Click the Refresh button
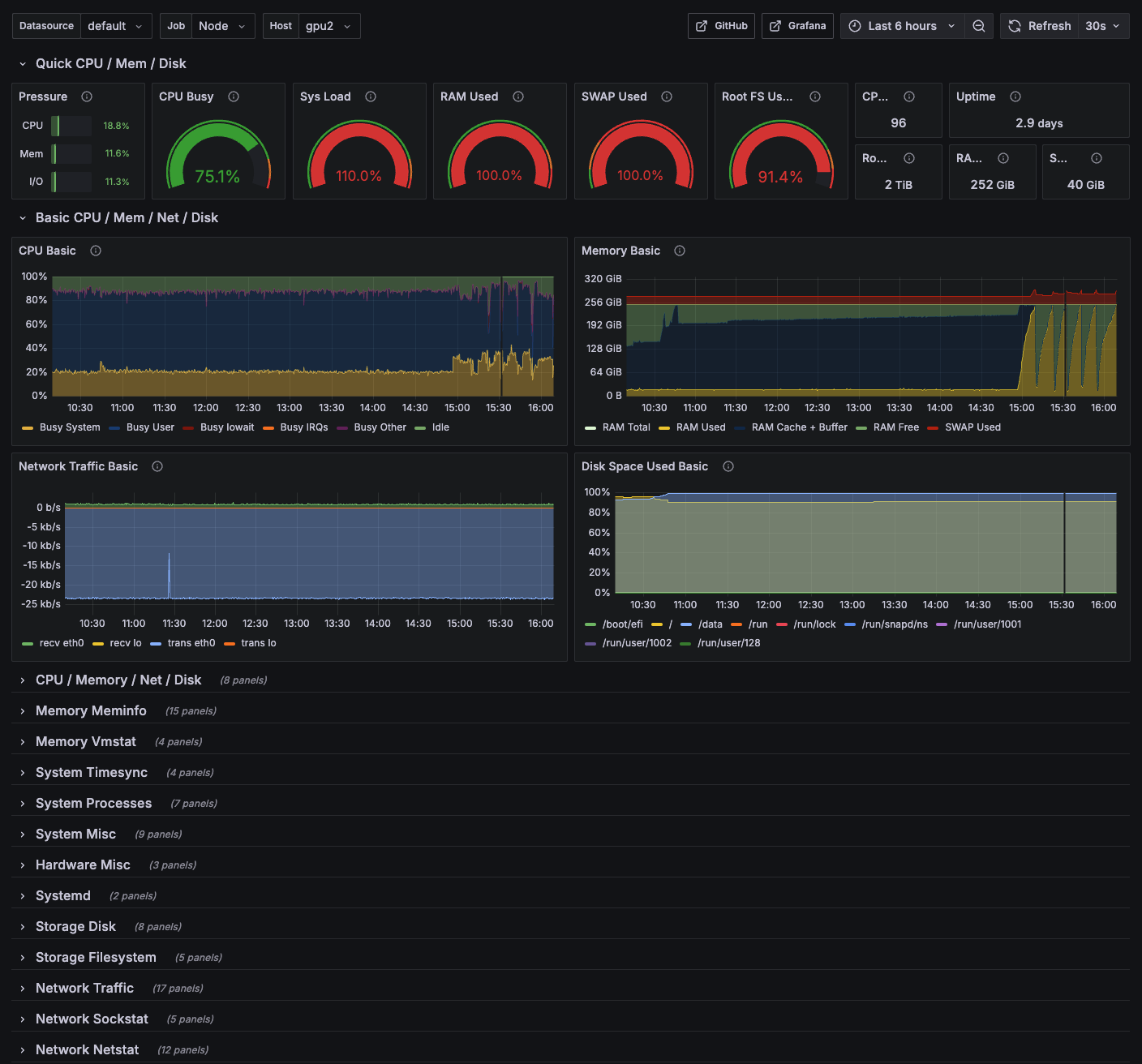The width and height of the screenshot is (1142, 1064). pos(1040,26)
